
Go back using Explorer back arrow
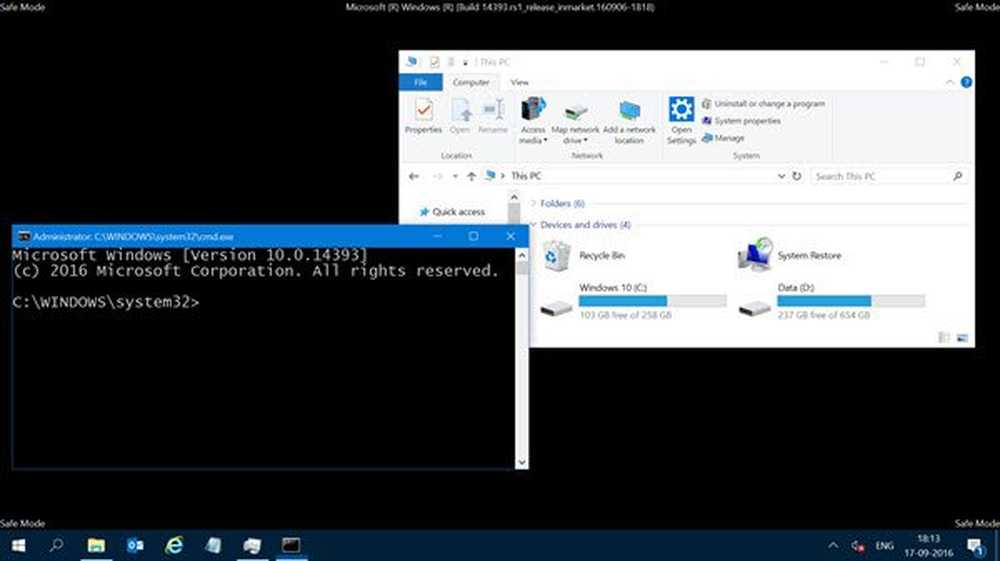pos(414,176)
